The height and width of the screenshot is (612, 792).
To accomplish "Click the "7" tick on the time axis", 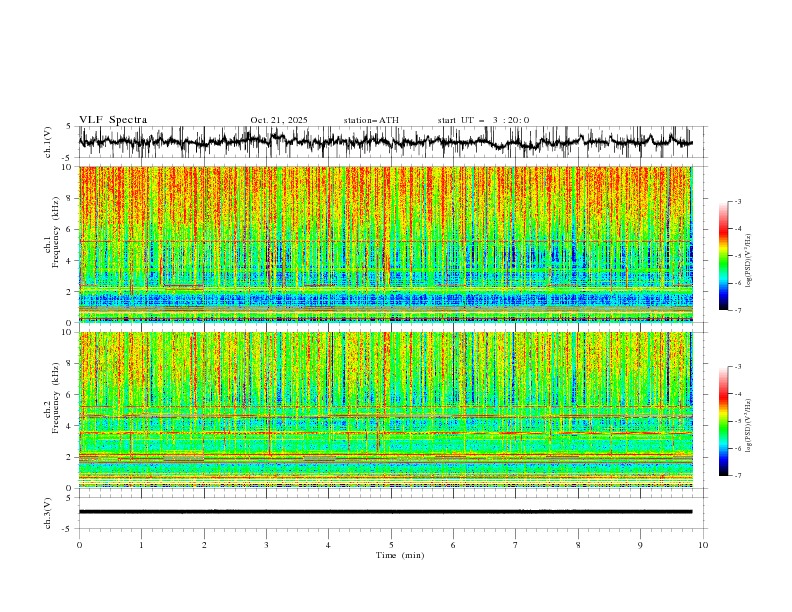I will (516, 545).
